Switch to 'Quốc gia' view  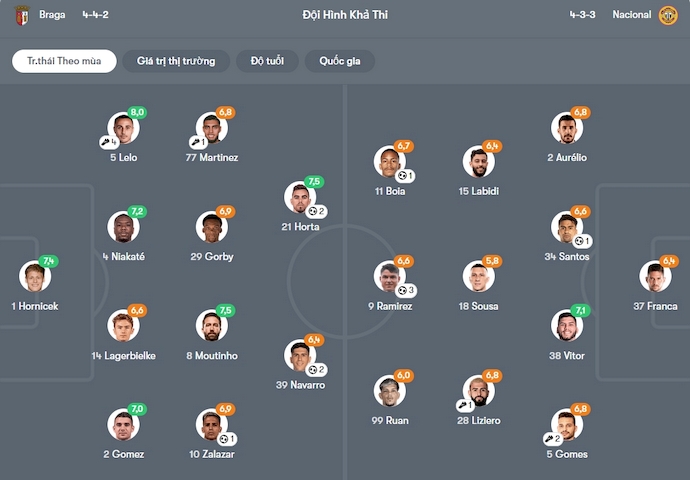coord(340,61)
